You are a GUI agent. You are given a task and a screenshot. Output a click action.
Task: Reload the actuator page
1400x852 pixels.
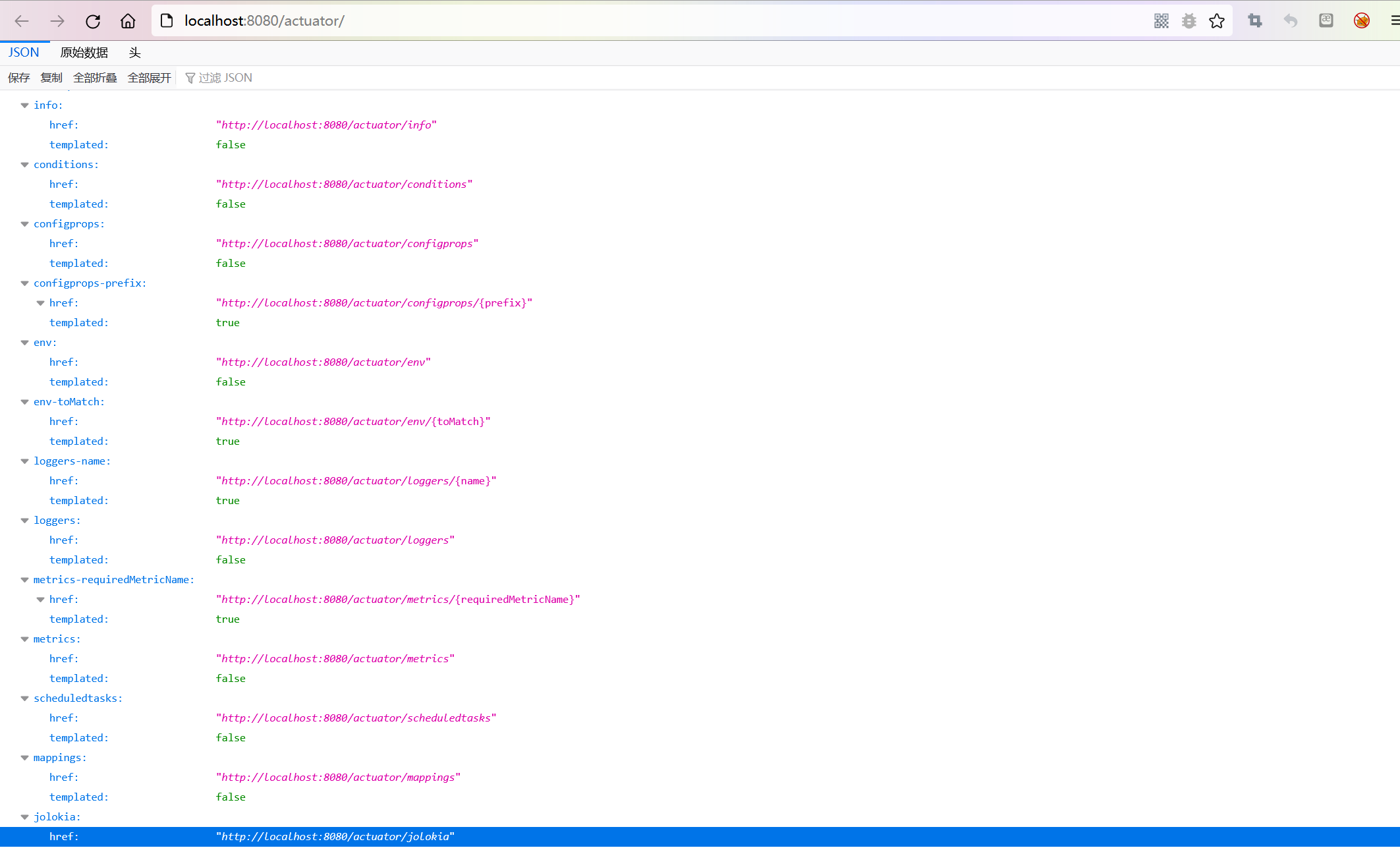(x=93, y=21)
